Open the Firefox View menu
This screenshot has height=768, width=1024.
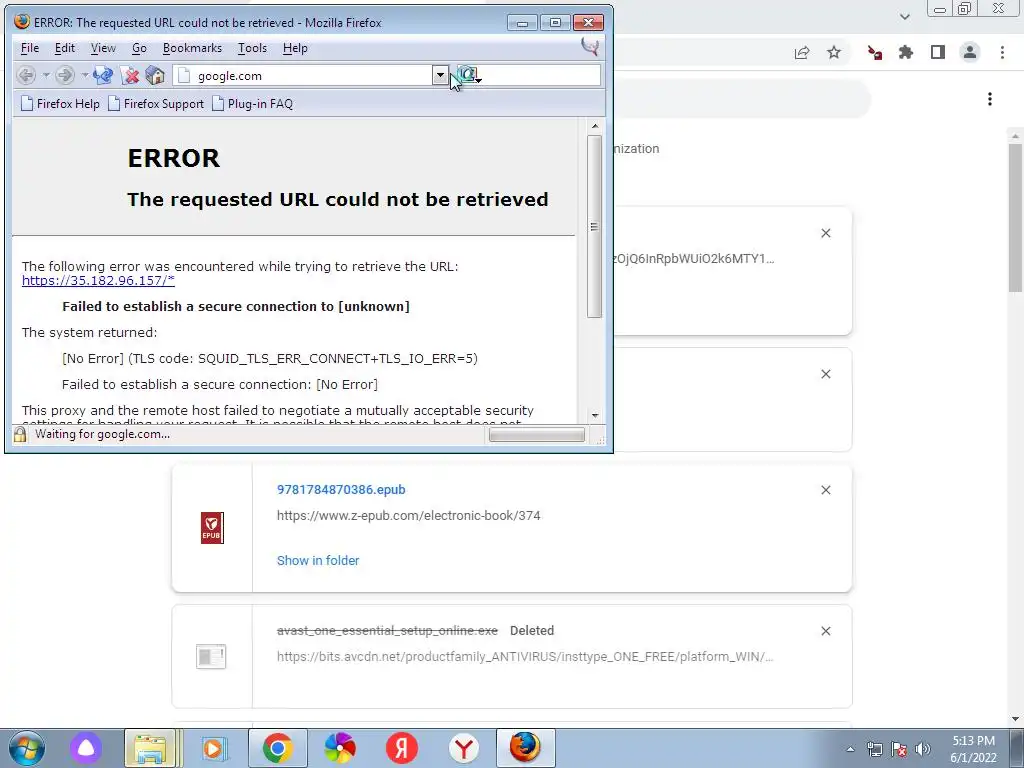pyautogui.click(x=103, y=48)
